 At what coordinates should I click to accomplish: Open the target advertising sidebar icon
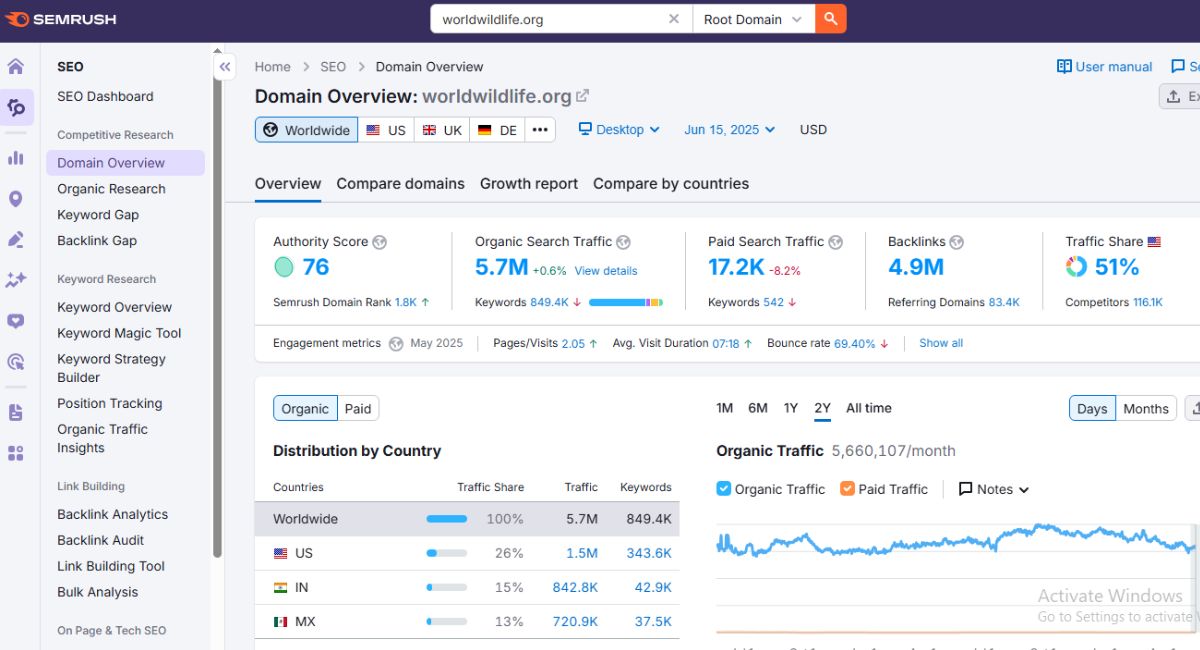pos(16,362)
